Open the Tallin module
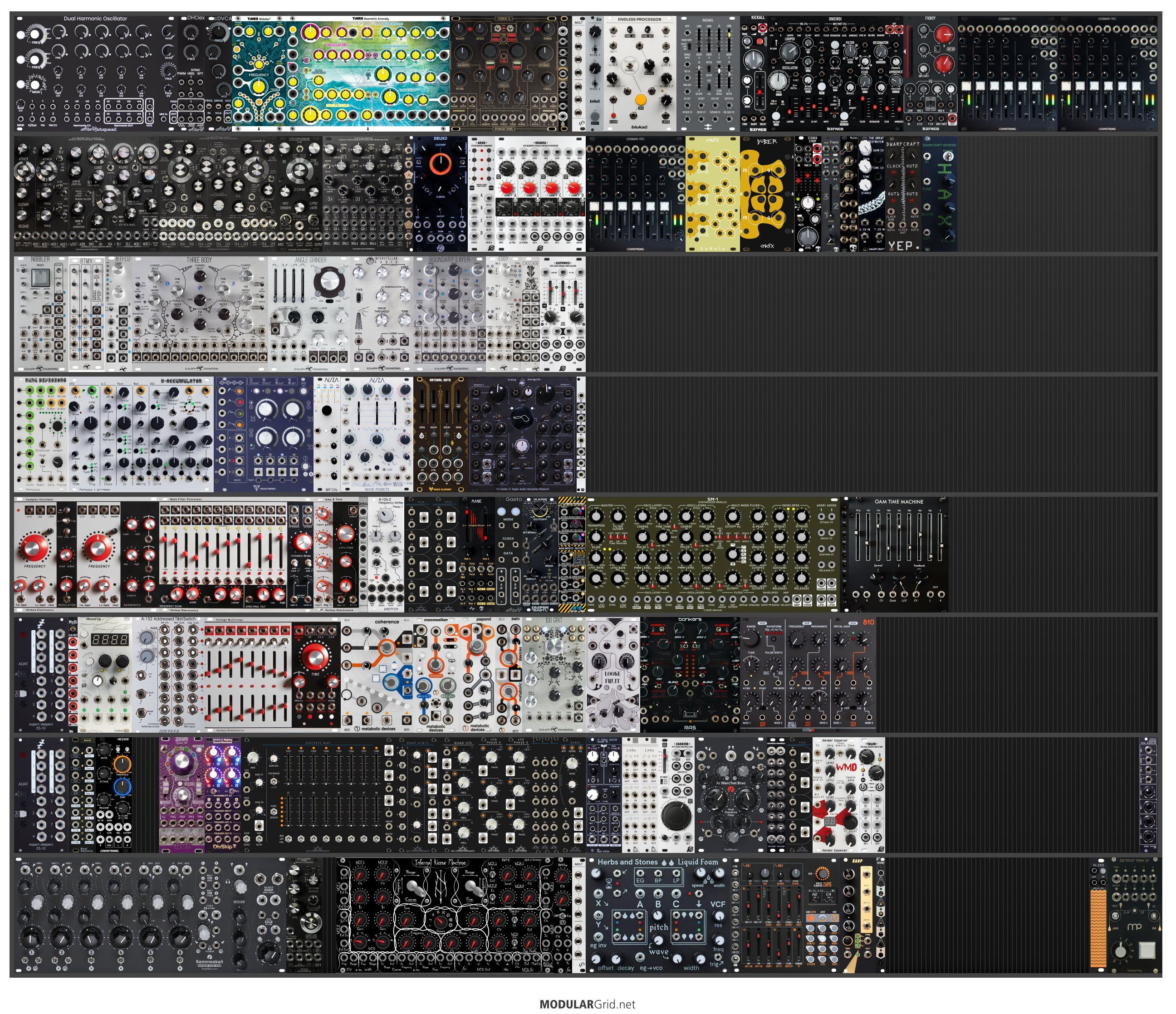This screenshot has height=1014, width=1176. pos(871,795)
